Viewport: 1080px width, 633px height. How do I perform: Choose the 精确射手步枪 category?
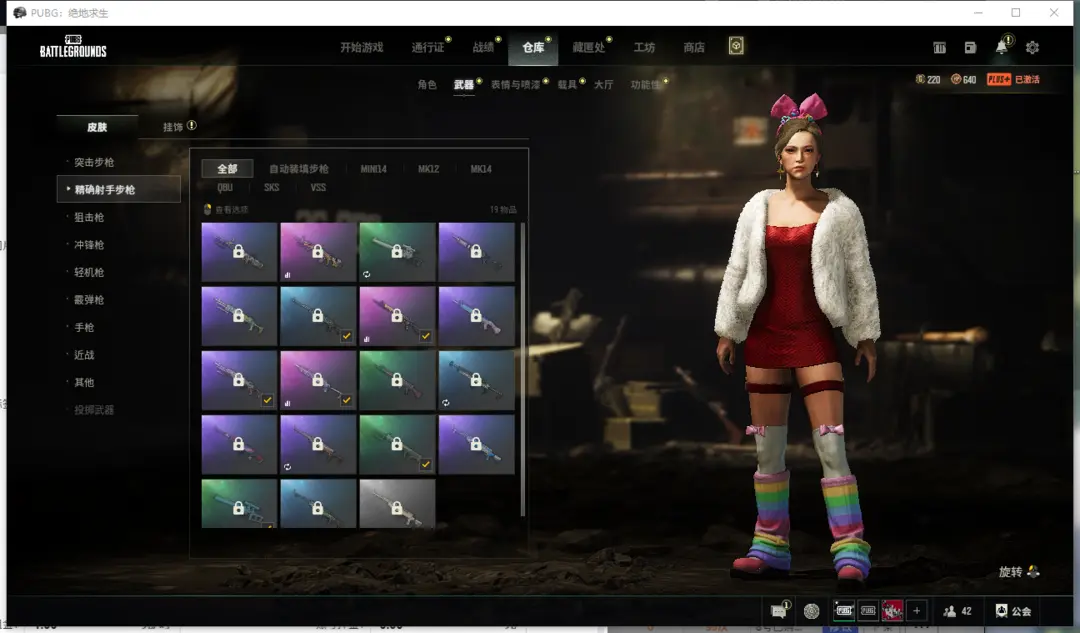tap(118, 189)
